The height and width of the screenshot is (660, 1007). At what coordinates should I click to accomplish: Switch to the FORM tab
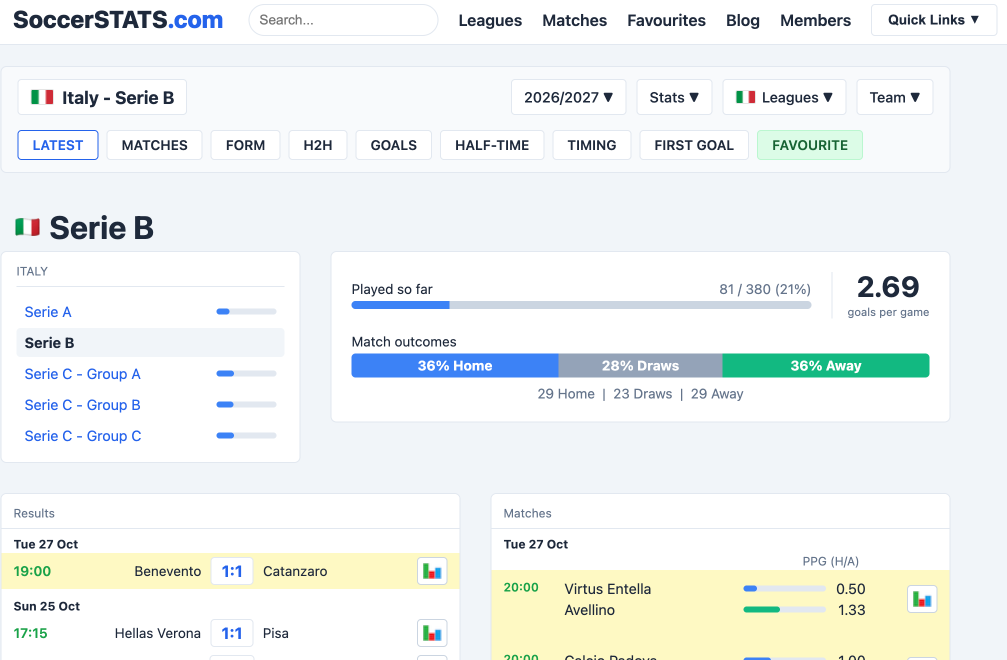pyautogui.click(x=245, y=145)
